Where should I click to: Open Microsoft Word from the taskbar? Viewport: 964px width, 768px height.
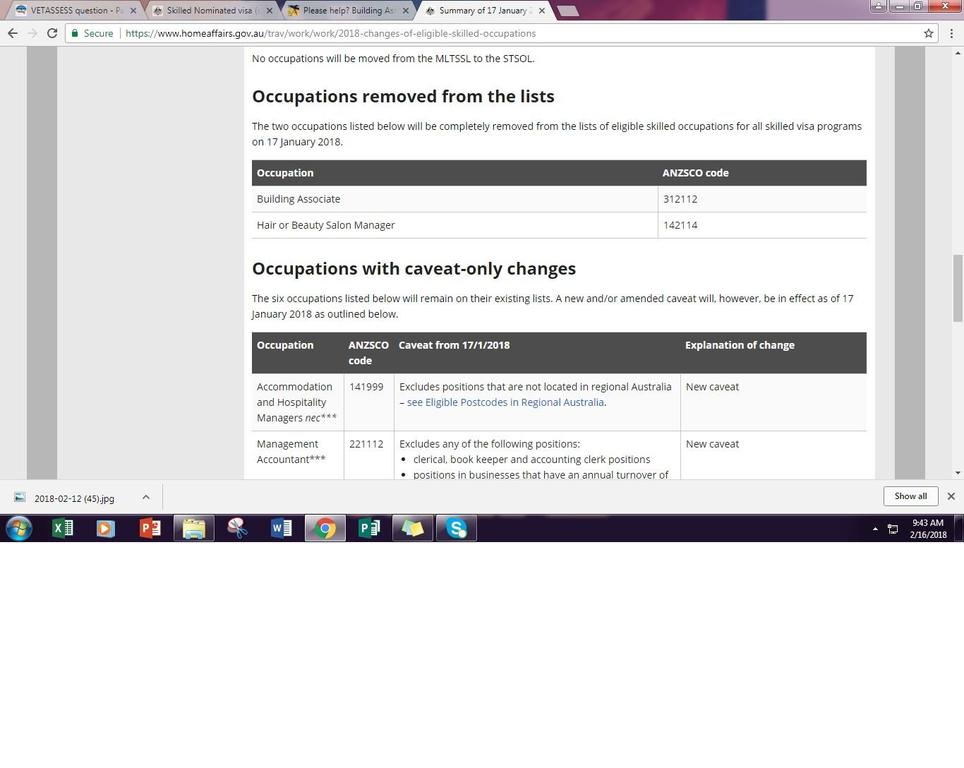pos(281,528)
